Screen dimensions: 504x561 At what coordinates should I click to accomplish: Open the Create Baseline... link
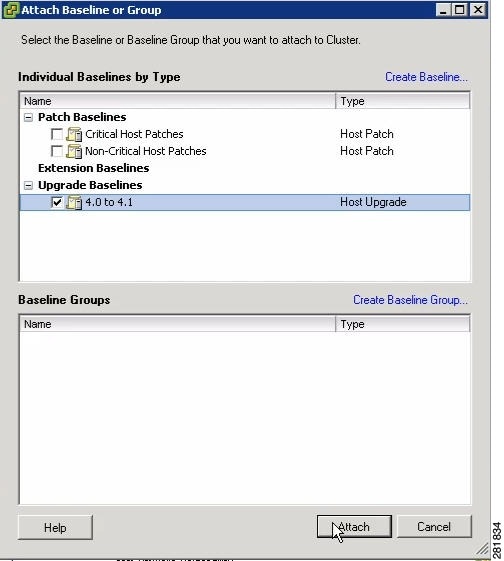point(426,77)
